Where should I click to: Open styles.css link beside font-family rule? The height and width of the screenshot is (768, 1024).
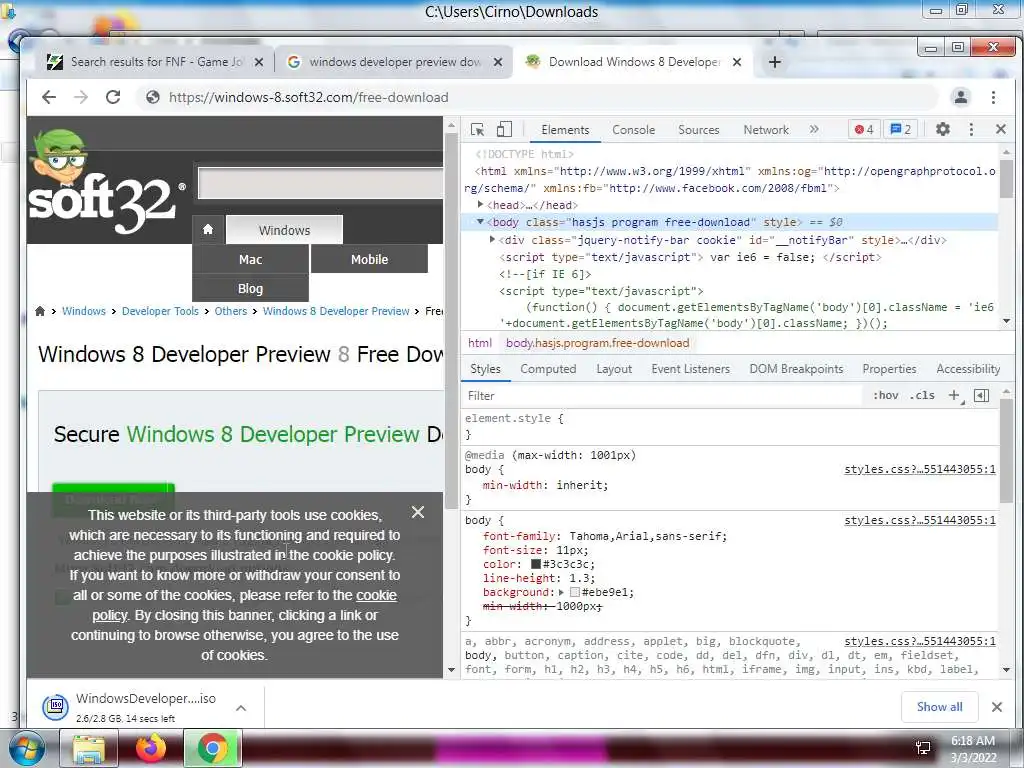(920, 520)
